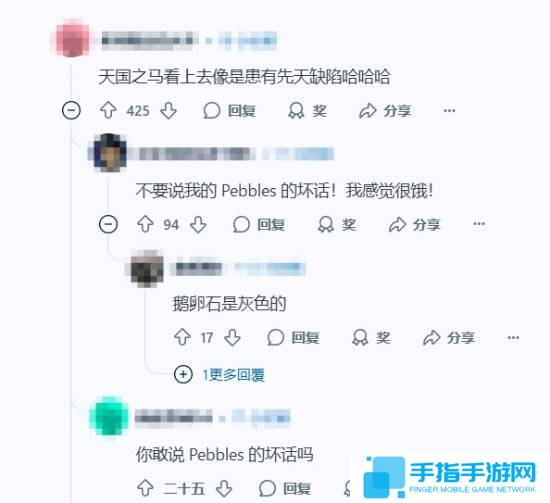Downvote the comment showing 二十五 votes
Viewport: 550px width, 503px height.
(x=224, y=488)
